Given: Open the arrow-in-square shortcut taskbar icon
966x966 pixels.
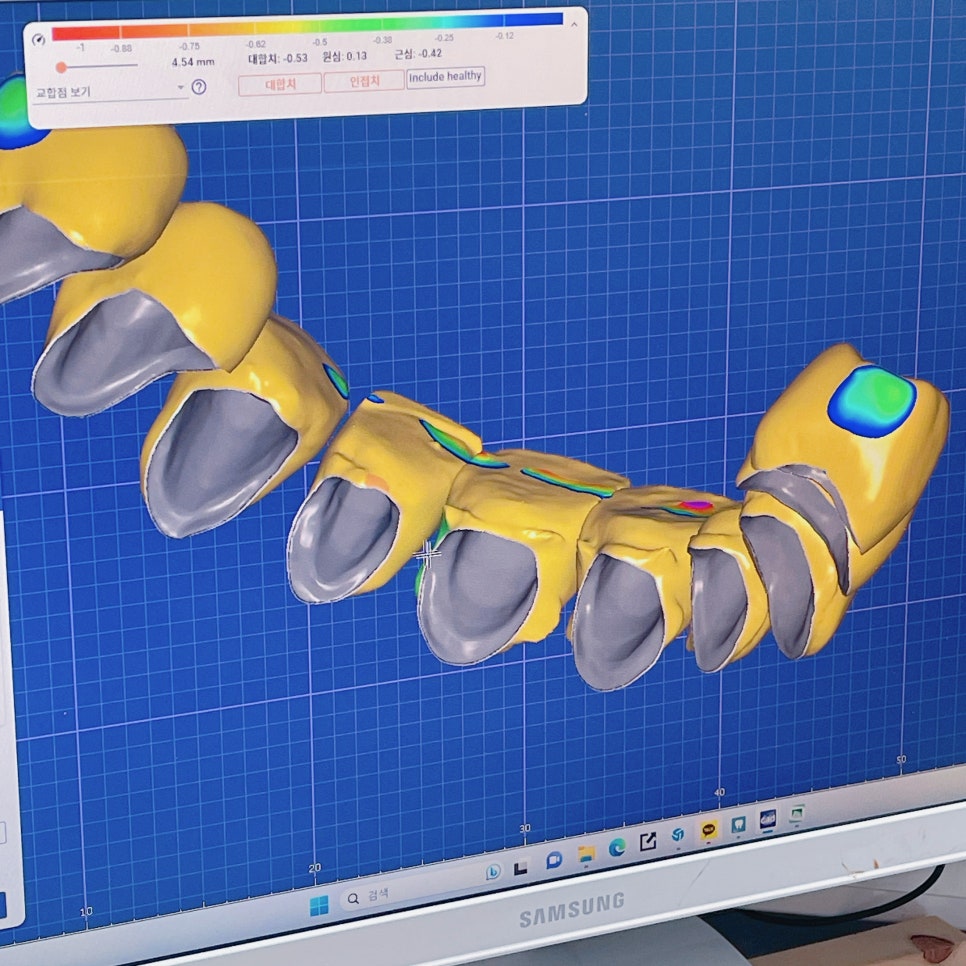Looking at the screenshot, I should pyautogui.click(x=648, y=842).
